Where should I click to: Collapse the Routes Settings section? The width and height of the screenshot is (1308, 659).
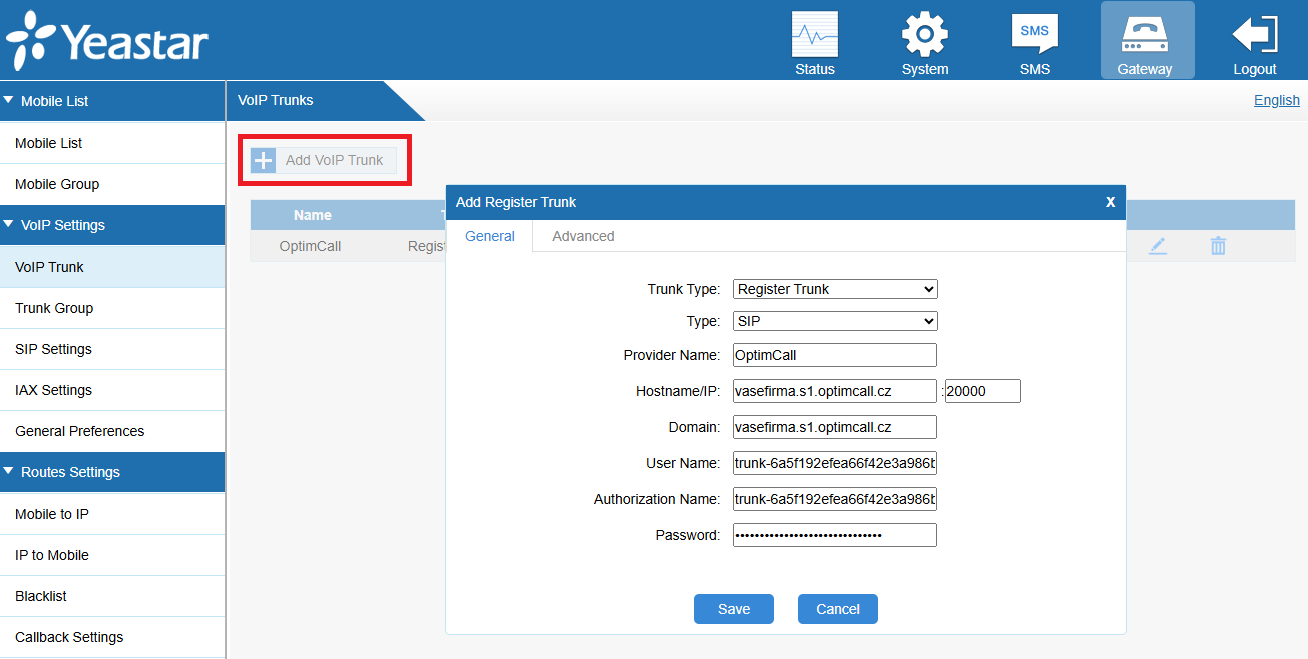tap(9, 471)
